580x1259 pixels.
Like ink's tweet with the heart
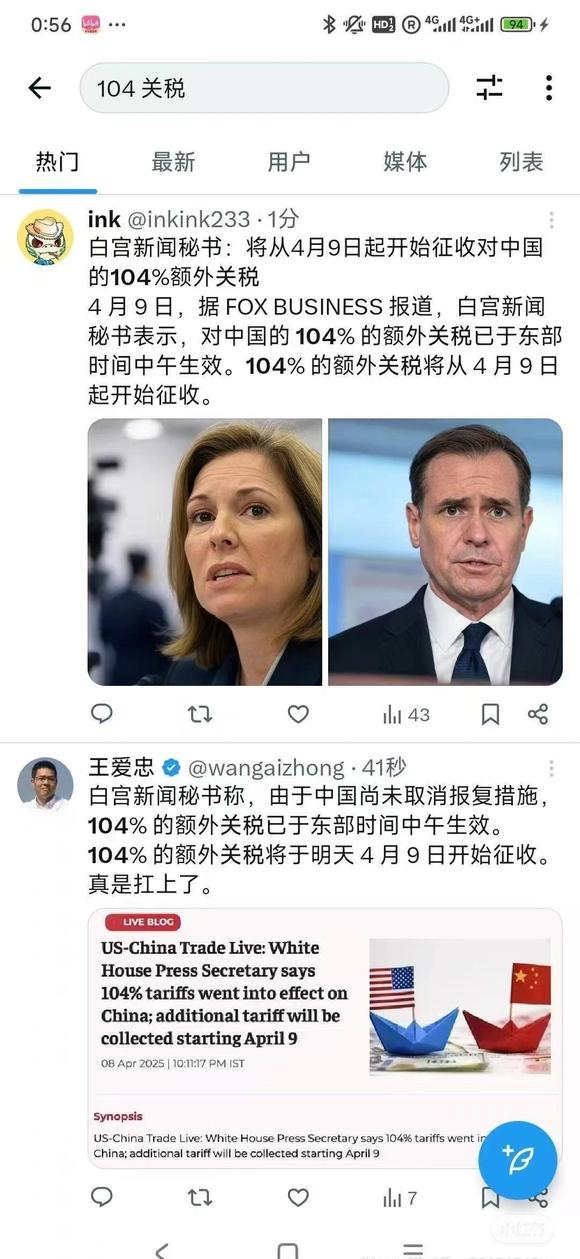pyautogui.click(x=298, y=714)
